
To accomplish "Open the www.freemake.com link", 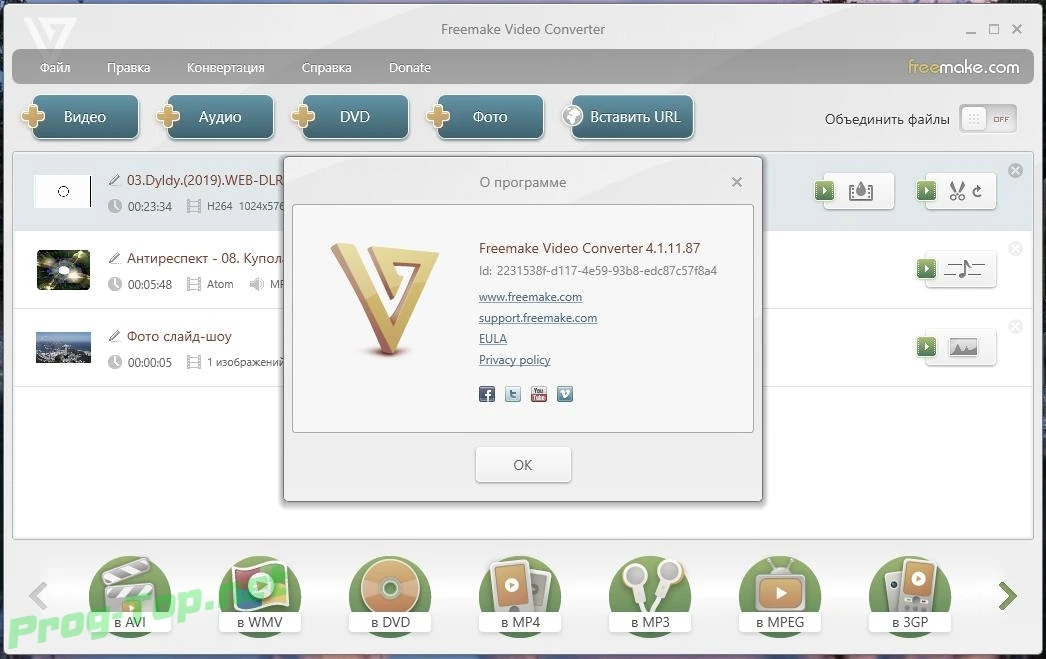I will [x=530, y=297].
